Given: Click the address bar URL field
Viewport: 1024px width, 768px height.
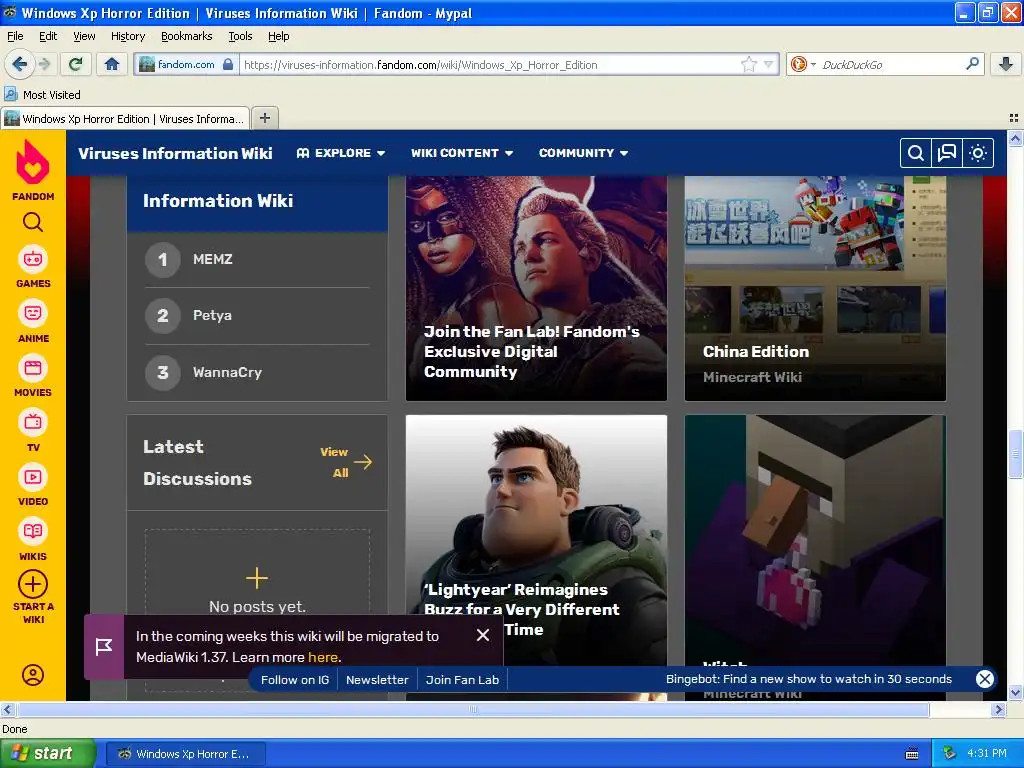Looking at the screenshot, I should click(490, 64).
